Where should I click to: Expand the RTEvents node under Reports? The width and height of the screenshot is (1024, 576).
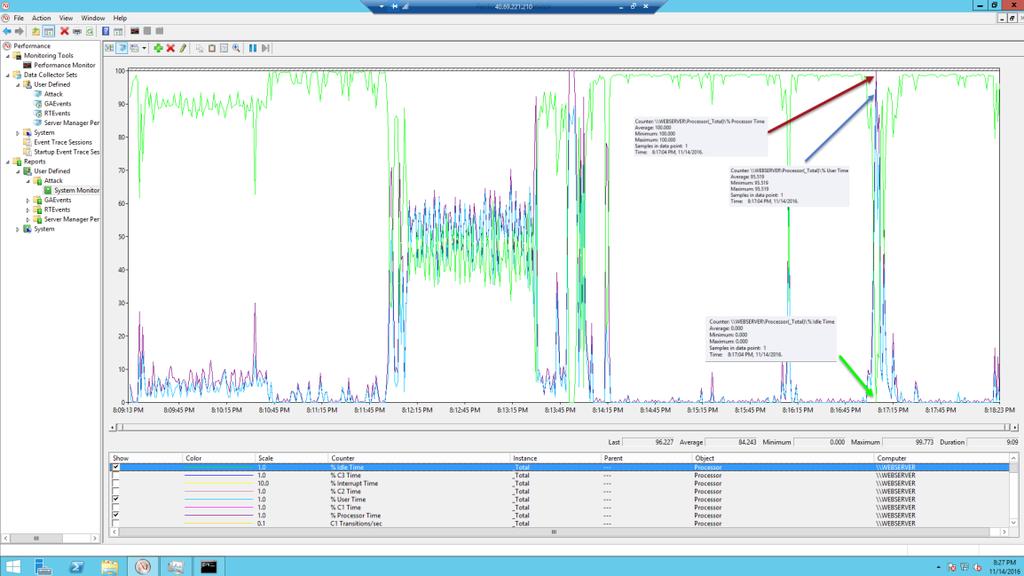tap(27, 210)
